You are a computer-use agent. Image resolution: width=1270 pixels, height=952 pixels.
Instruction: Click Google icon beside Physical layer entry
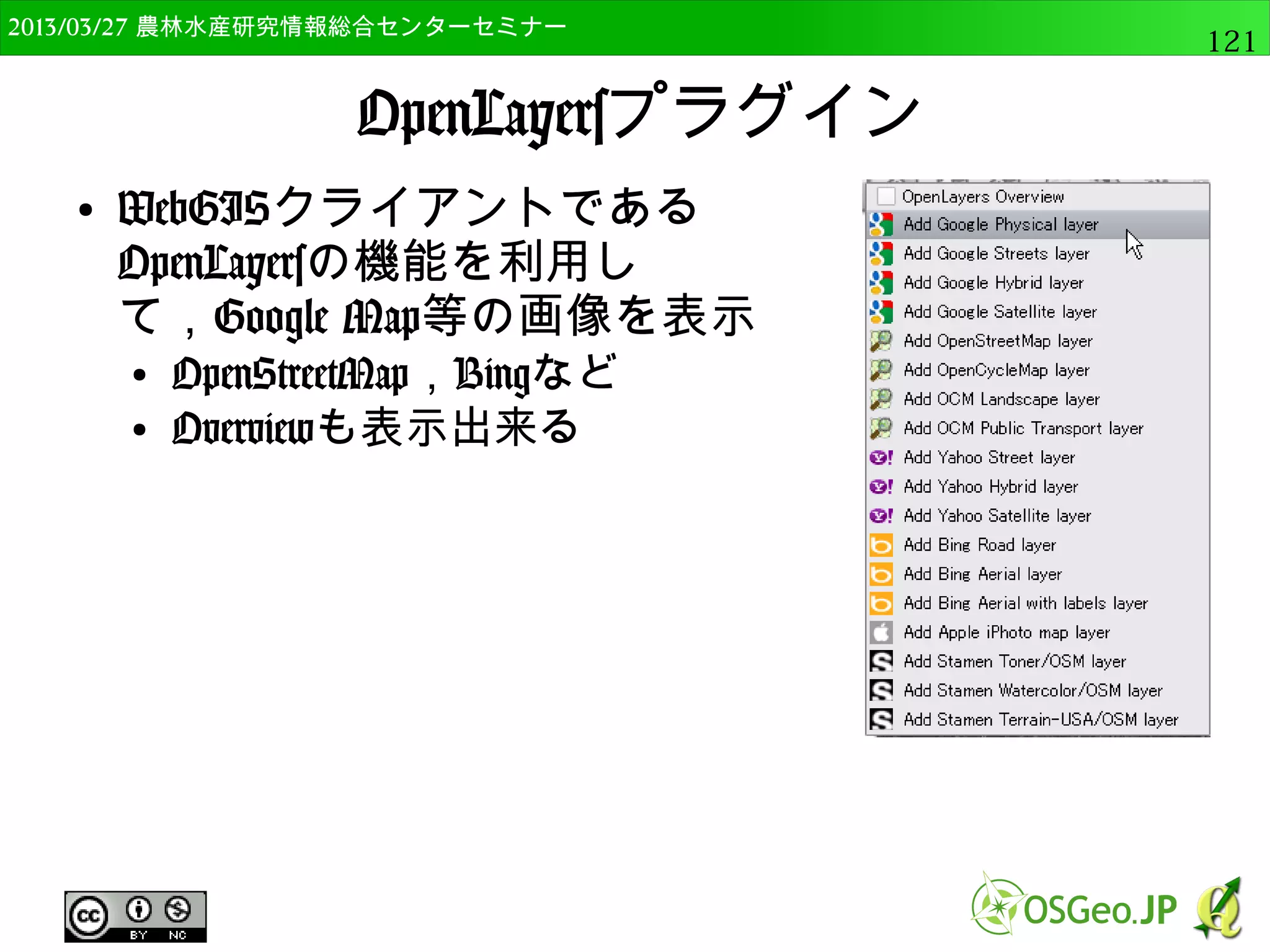click(881, 225)
